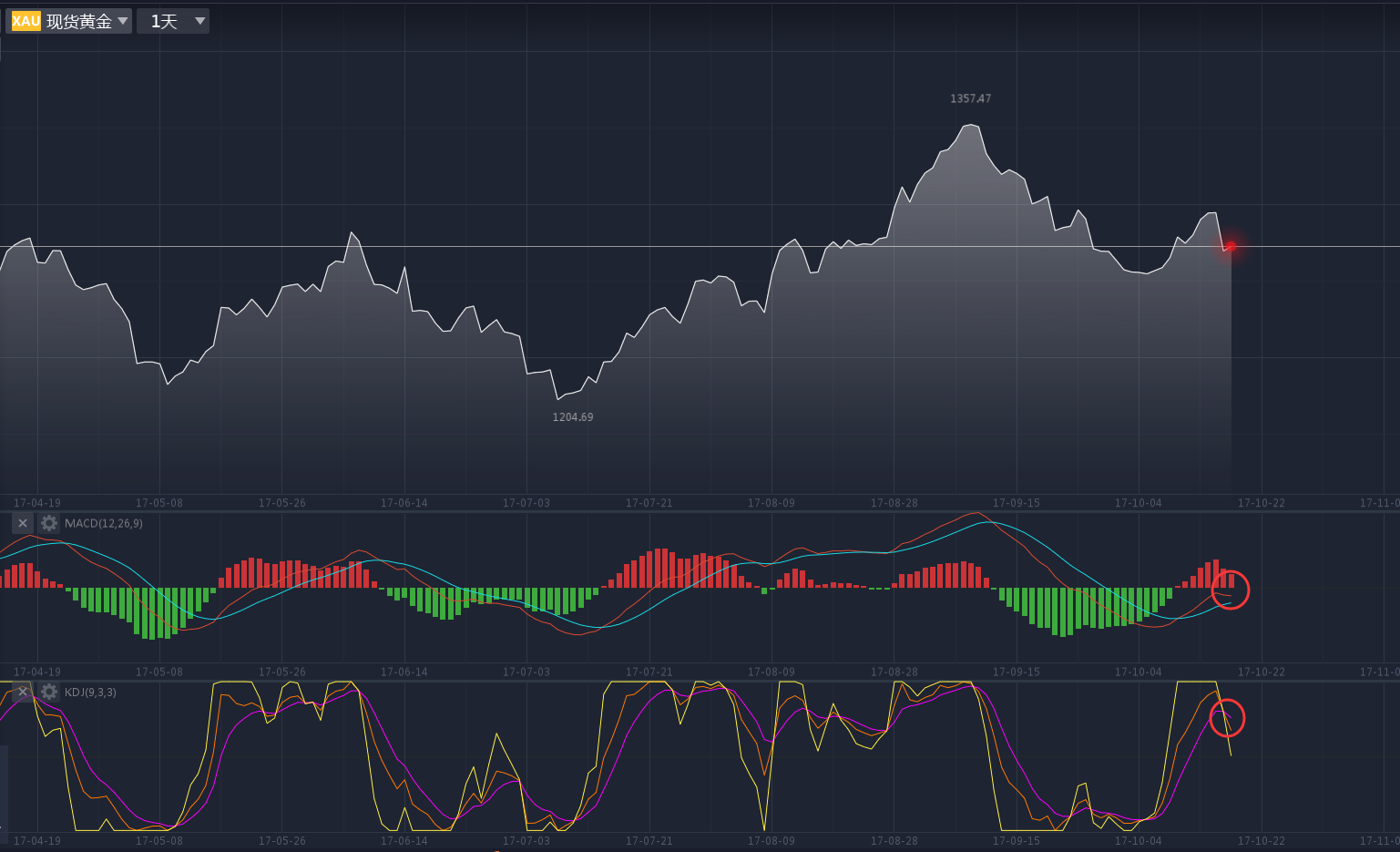Click the 17-10-22 date on price axis

tap(1261, 503)
